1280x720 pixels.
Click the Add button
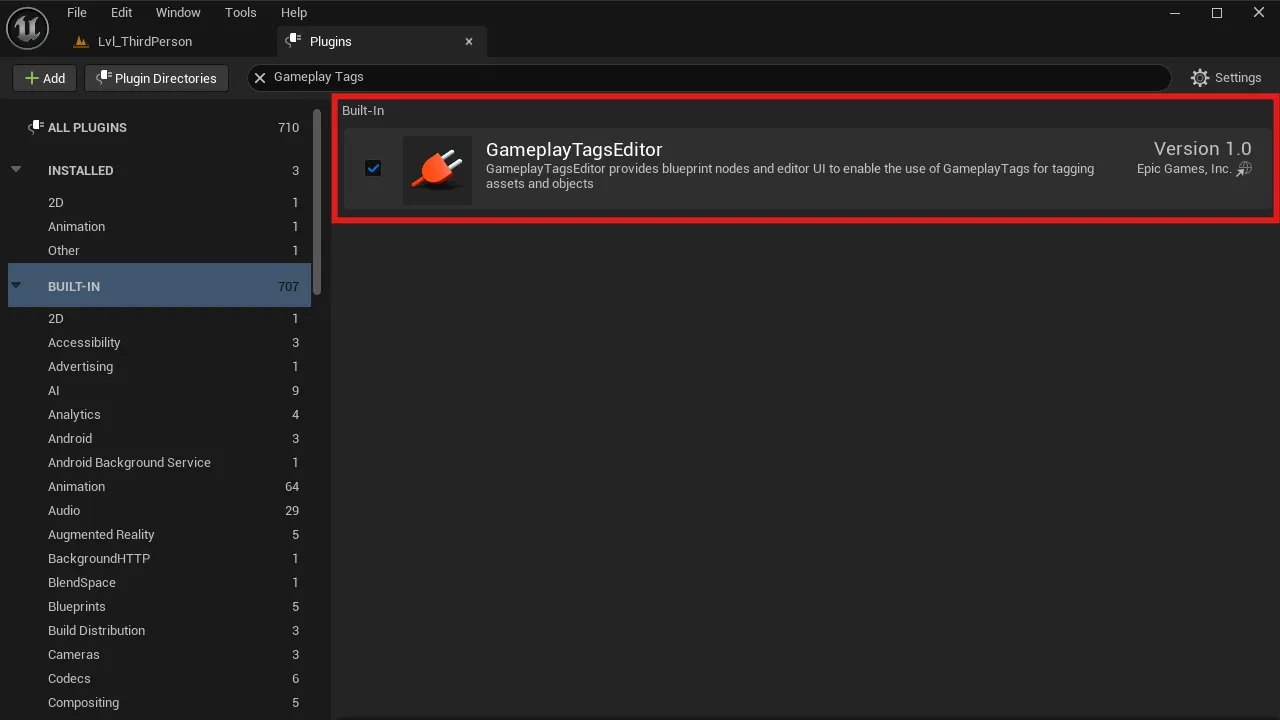[45, 78]
